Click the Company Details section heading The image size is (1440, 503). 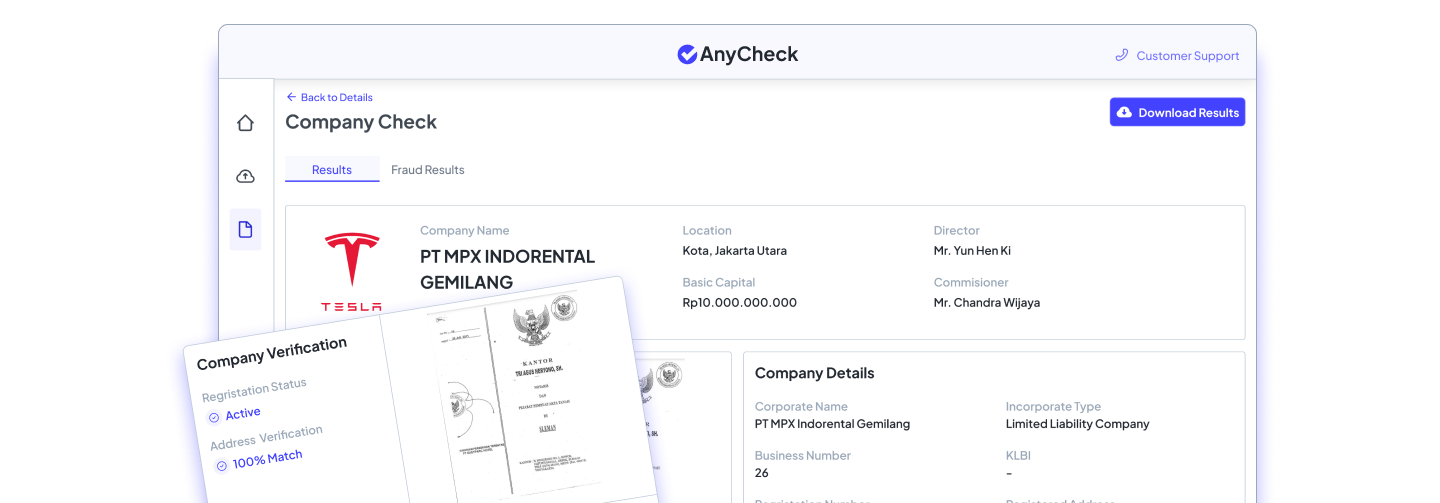814,373
